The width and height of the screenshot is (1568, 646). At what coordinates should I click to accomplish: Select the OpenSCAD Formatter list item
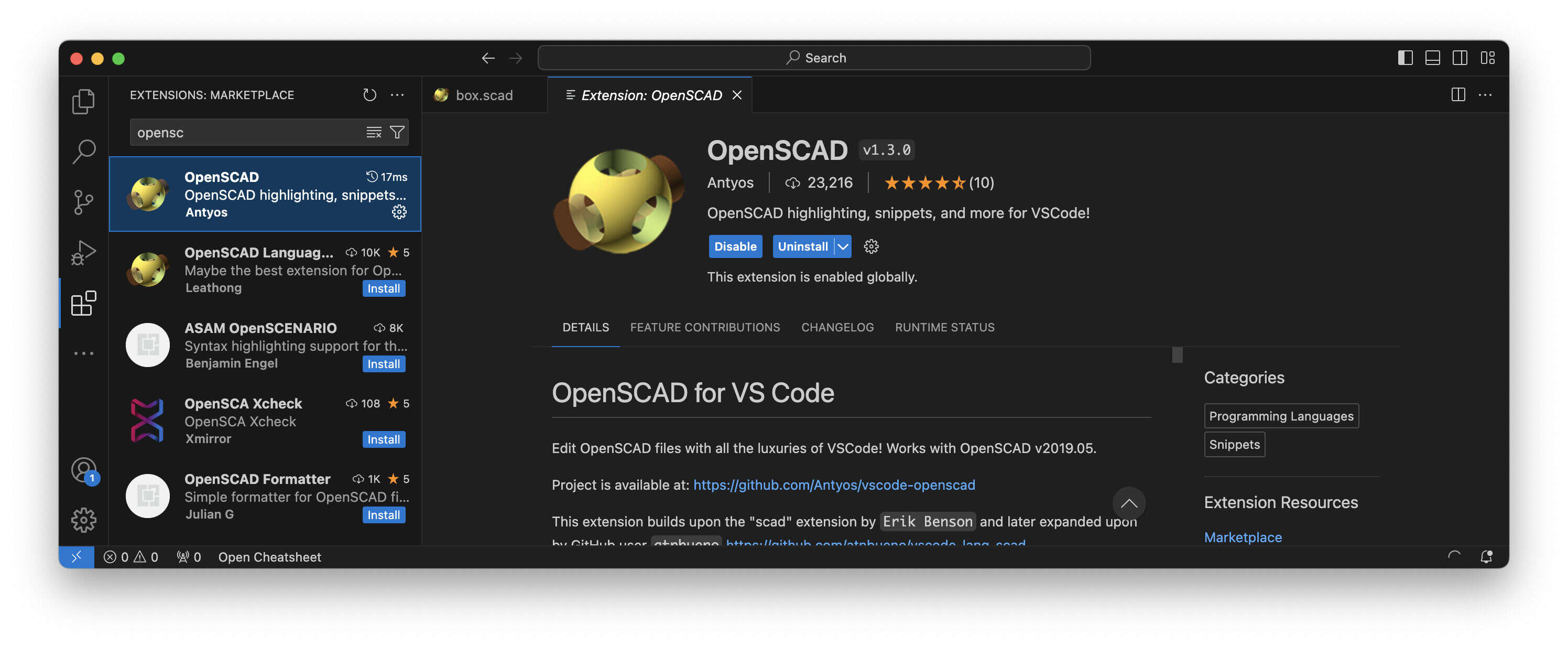pos(265,496)
